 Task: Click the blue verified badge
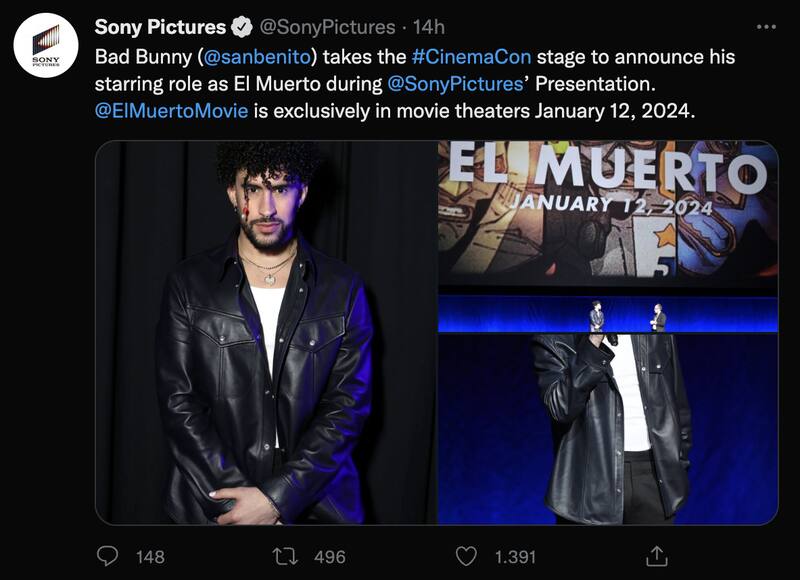click(x=243, y=27)
